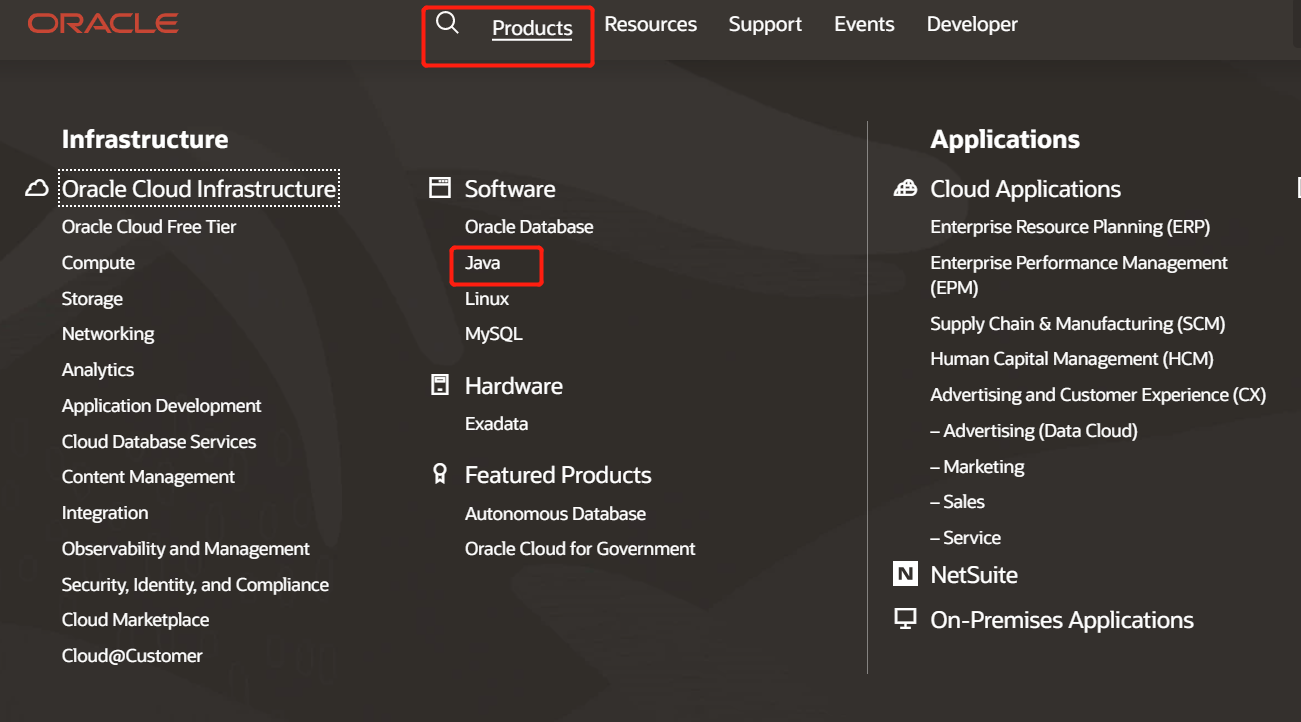Viewport: 1301px width, 722px height.
Task: Go to the Marketing link
Action: pos(977,467)
